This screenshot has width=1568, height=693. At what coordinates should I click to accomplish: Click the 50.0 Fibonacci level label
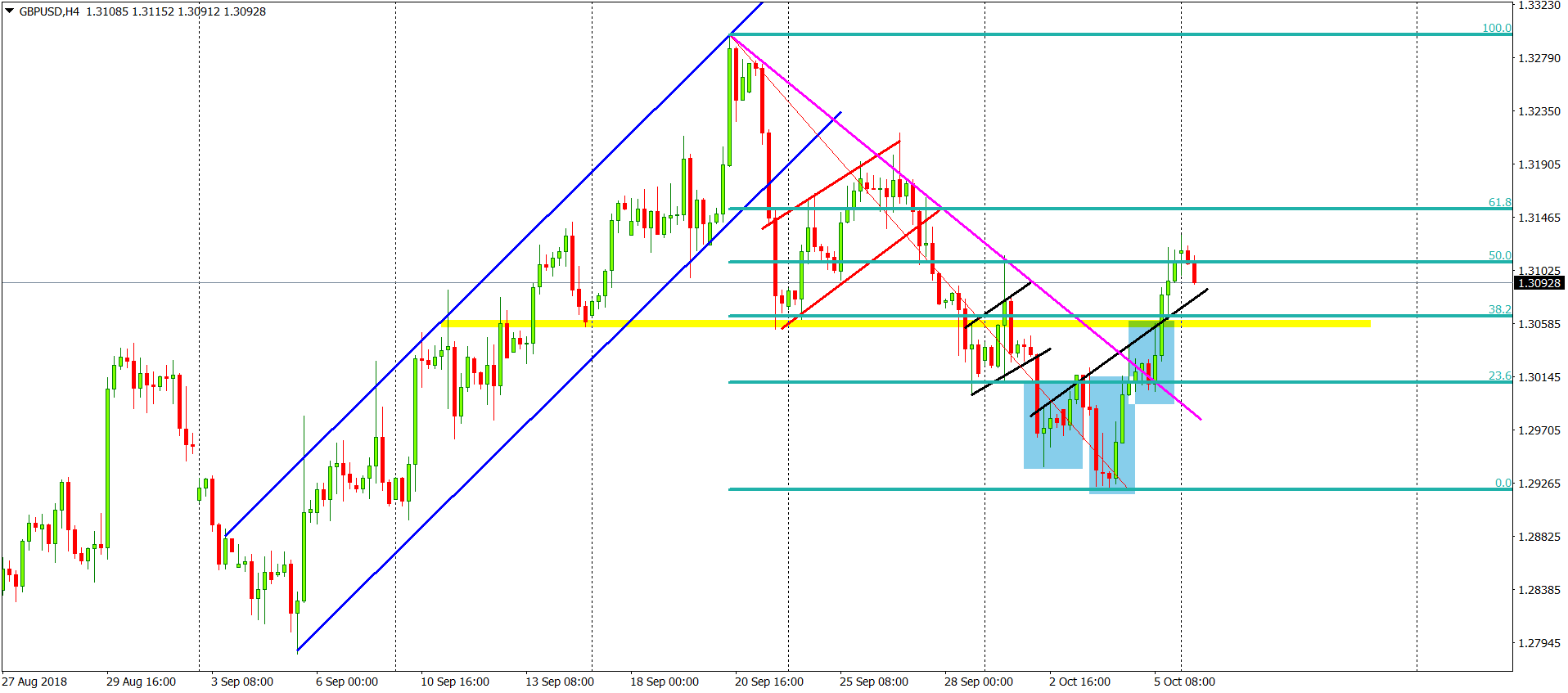click(x=1500, y=255)
